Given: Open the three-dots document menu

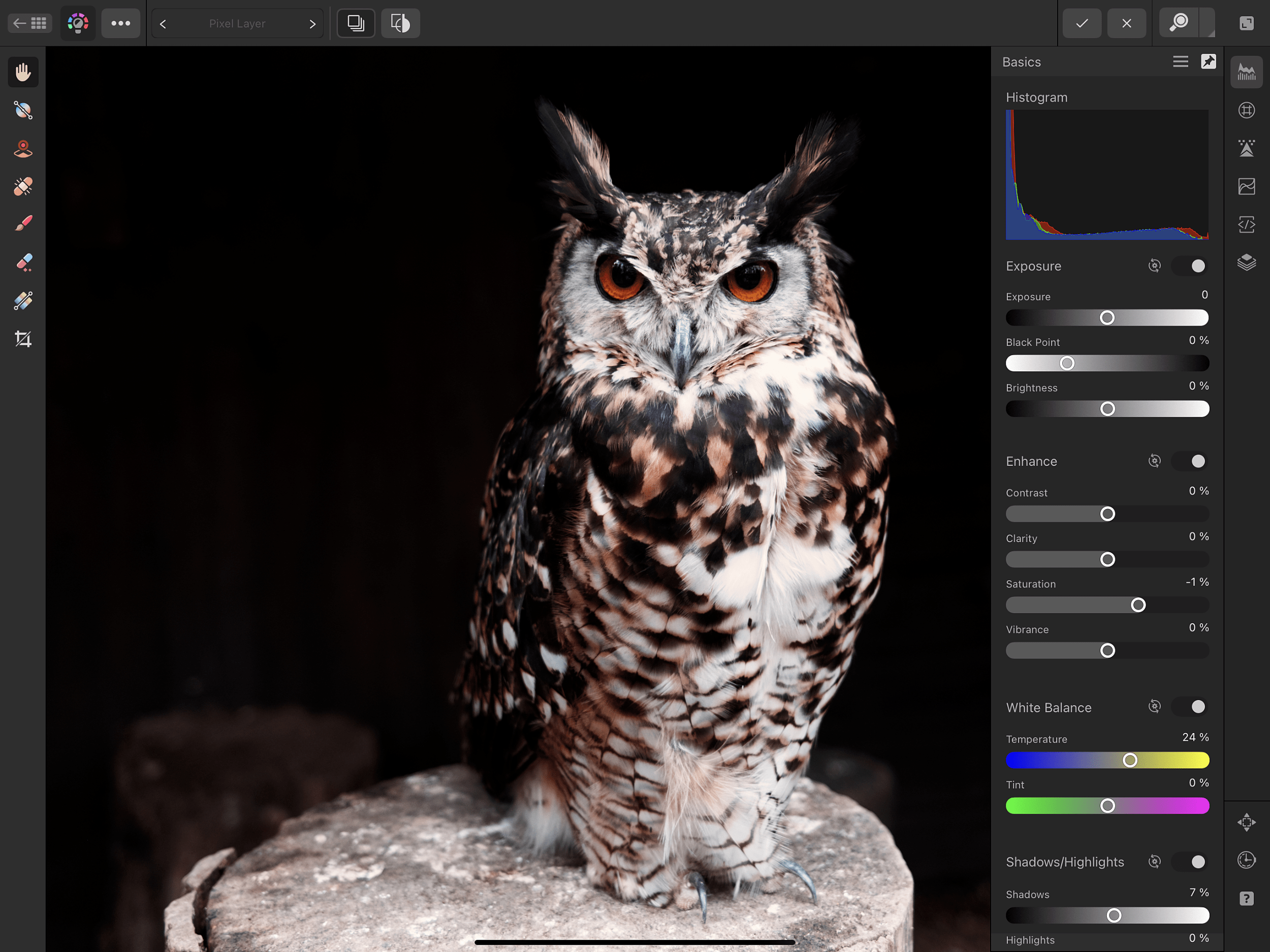Looking at the screenshot, I should [120, 23].
